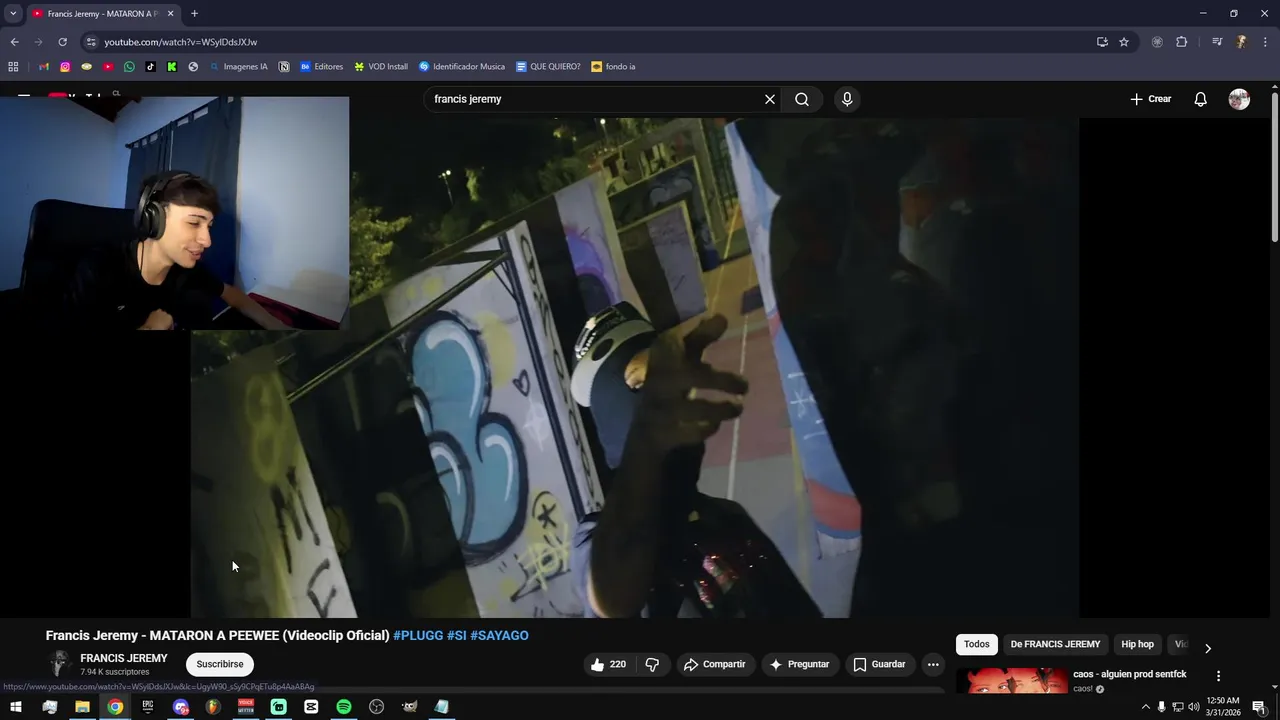Image resolution: width=1280 pixels, height=720 pixels.
Task: Open the 'Imagenes IA' bookmark
Action: coord(238,66)
